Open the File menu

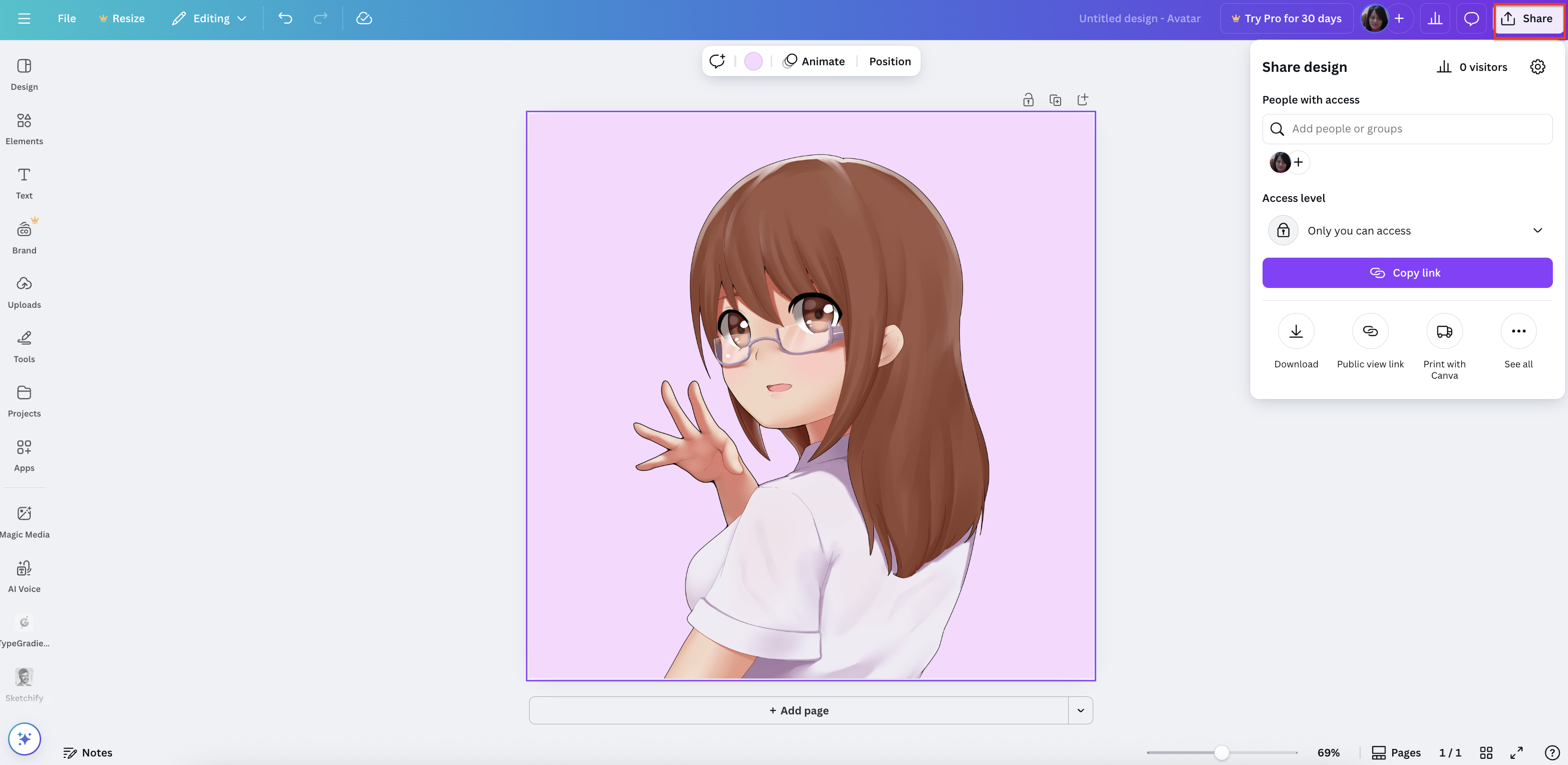[x=66, y=18]
